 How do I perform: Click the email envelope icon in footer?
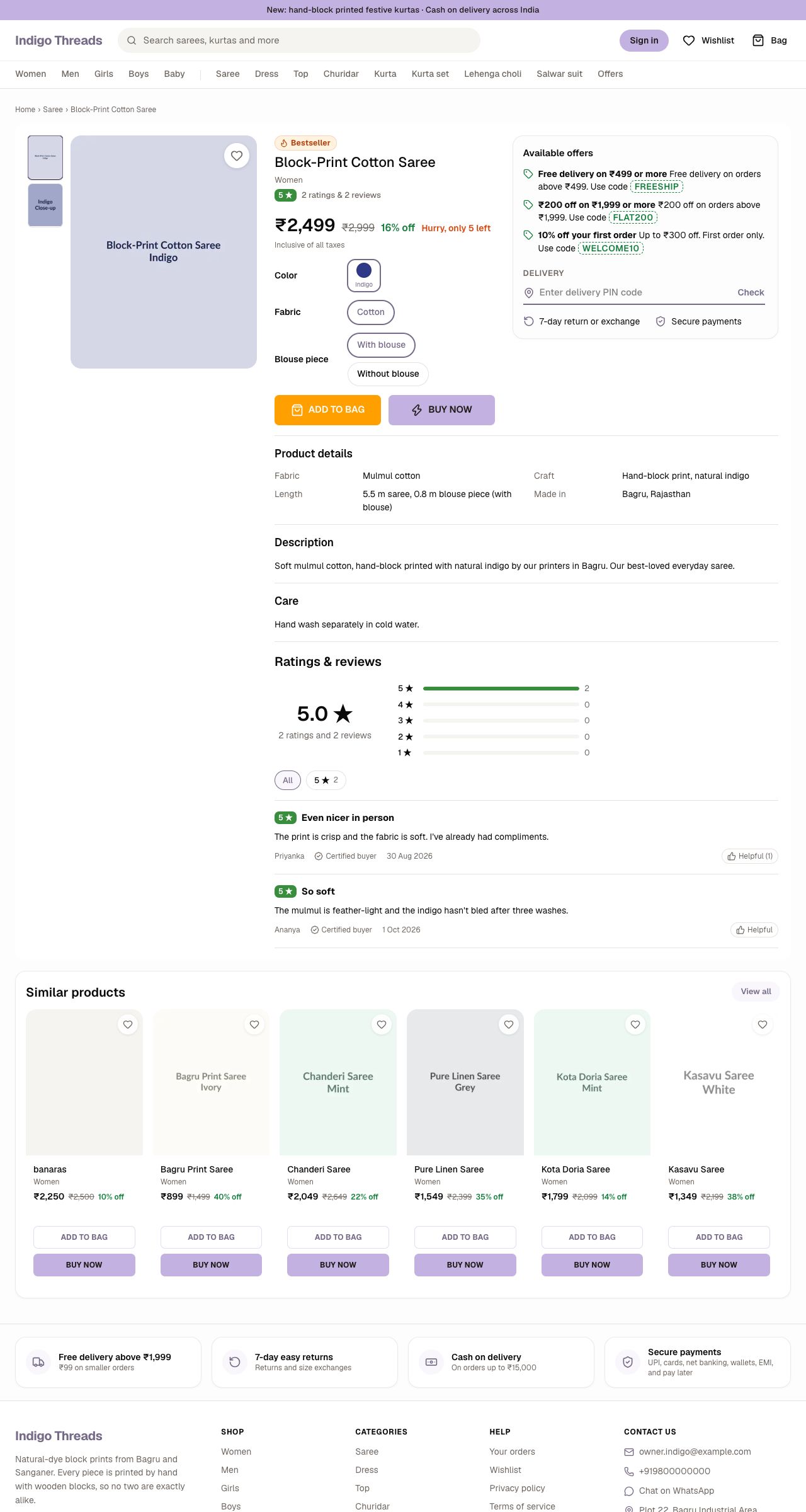pyautogui.click(x=629, y=1452)
